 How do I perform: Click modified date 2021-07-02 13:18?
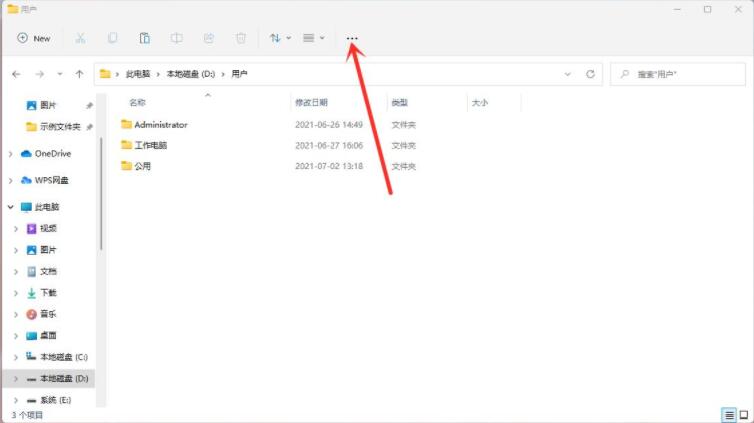coord(329,166)
